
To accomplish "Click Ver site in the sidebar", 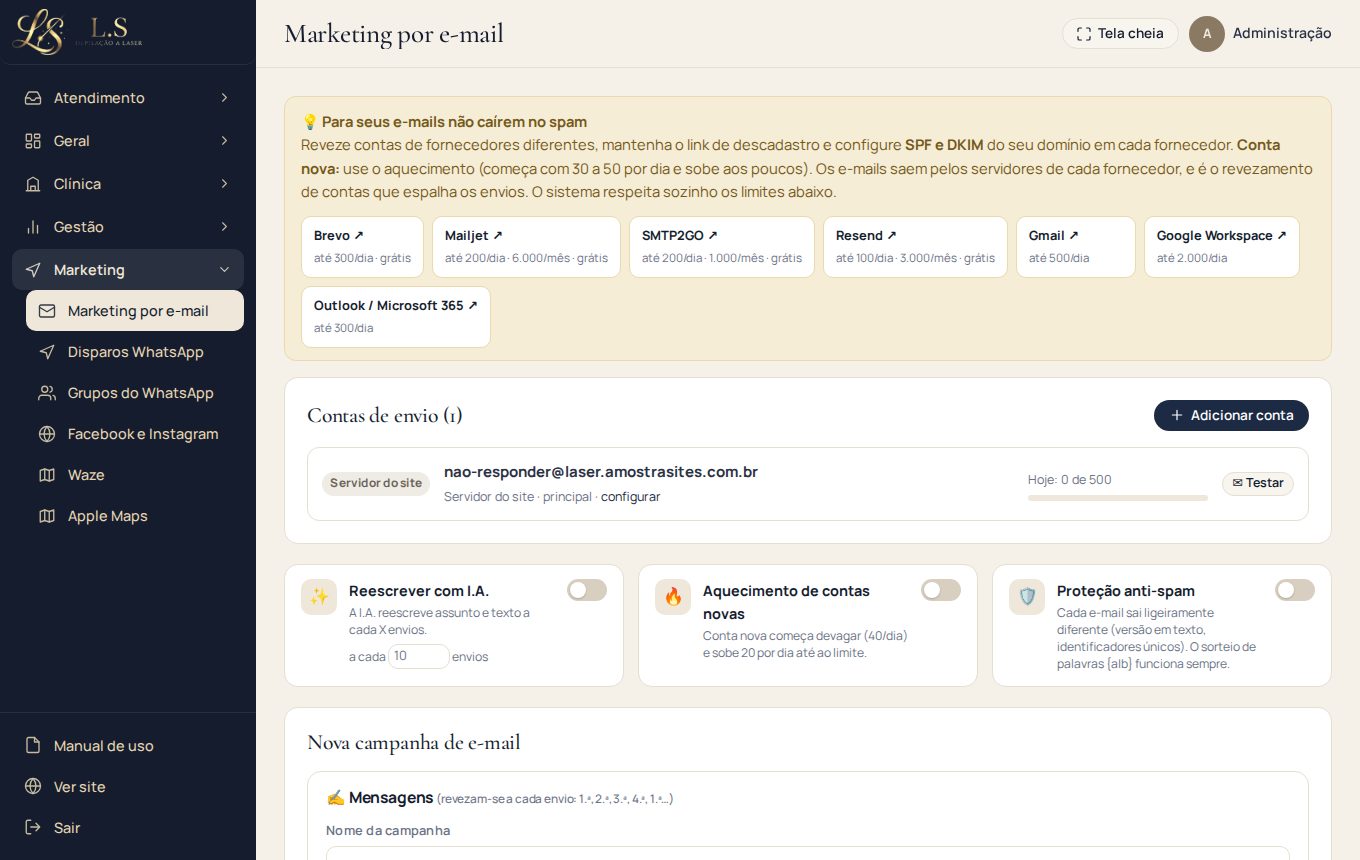I will click(128, 787).
